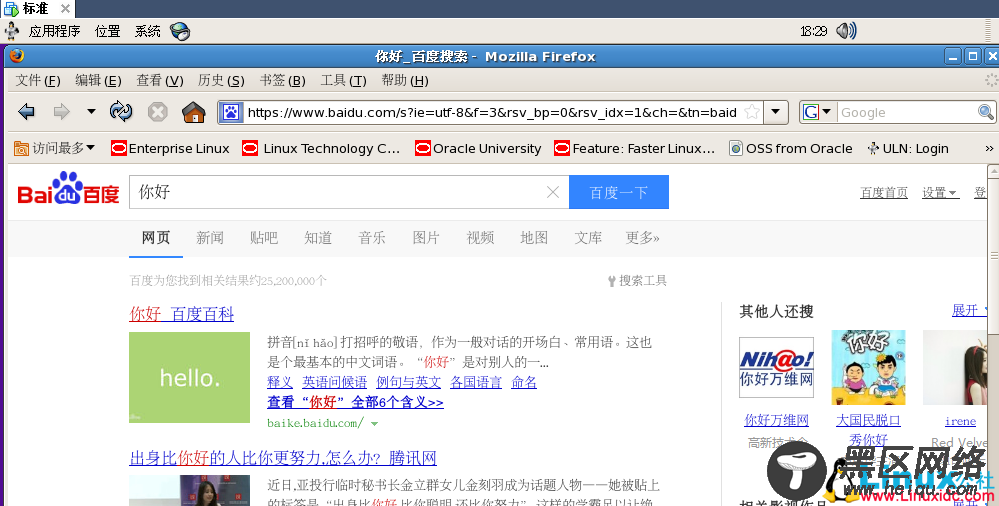
Task: Open the 释义 sublink
Action: [280, 382]
